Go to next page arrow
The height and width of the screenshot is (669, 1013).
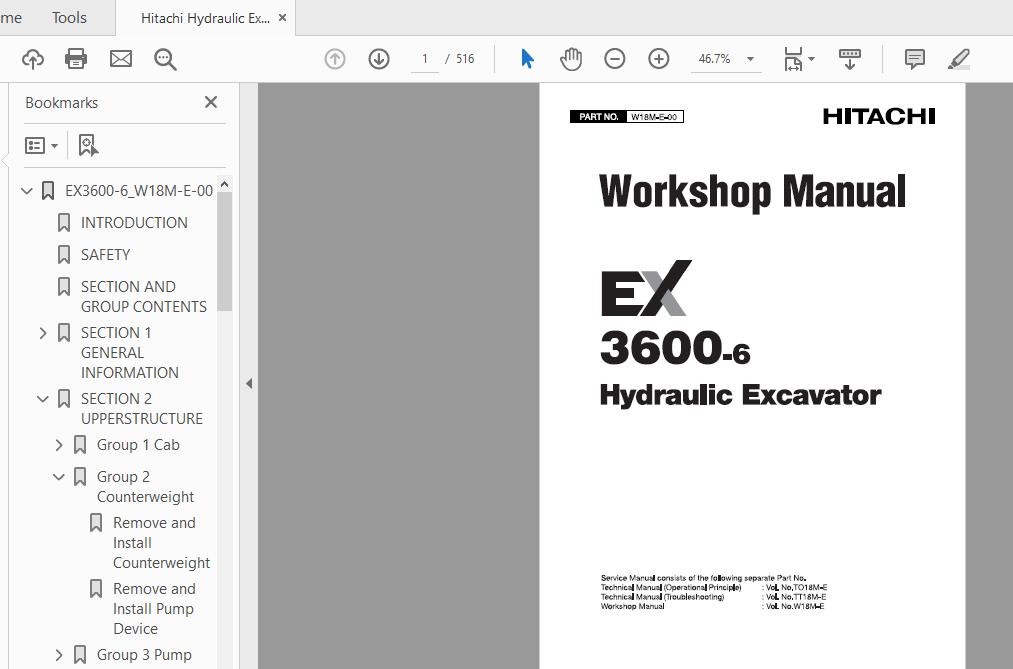379,59
